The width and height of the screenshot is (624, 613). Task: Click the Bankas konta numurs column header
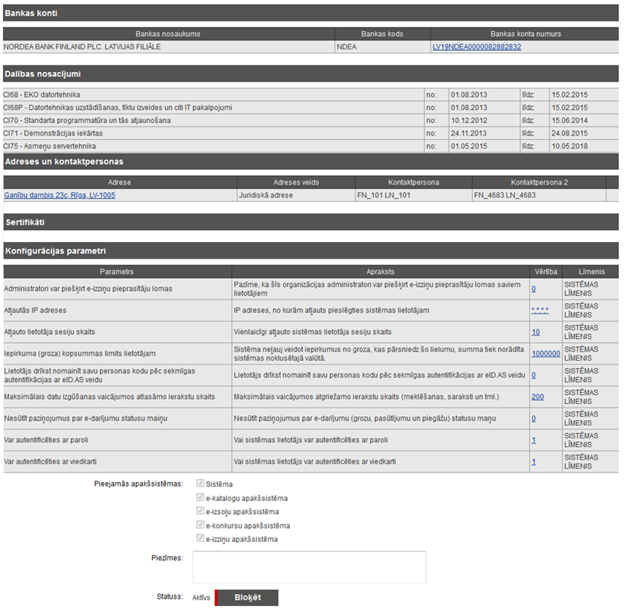(518, 34)
